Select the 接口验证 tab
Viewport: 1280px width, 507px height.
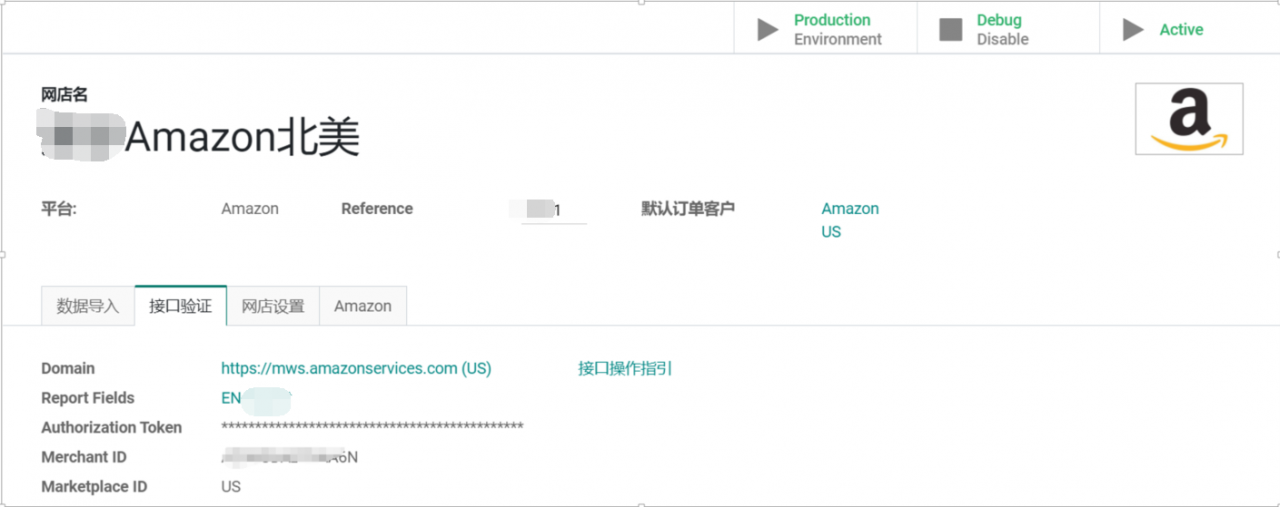point(181,306)
